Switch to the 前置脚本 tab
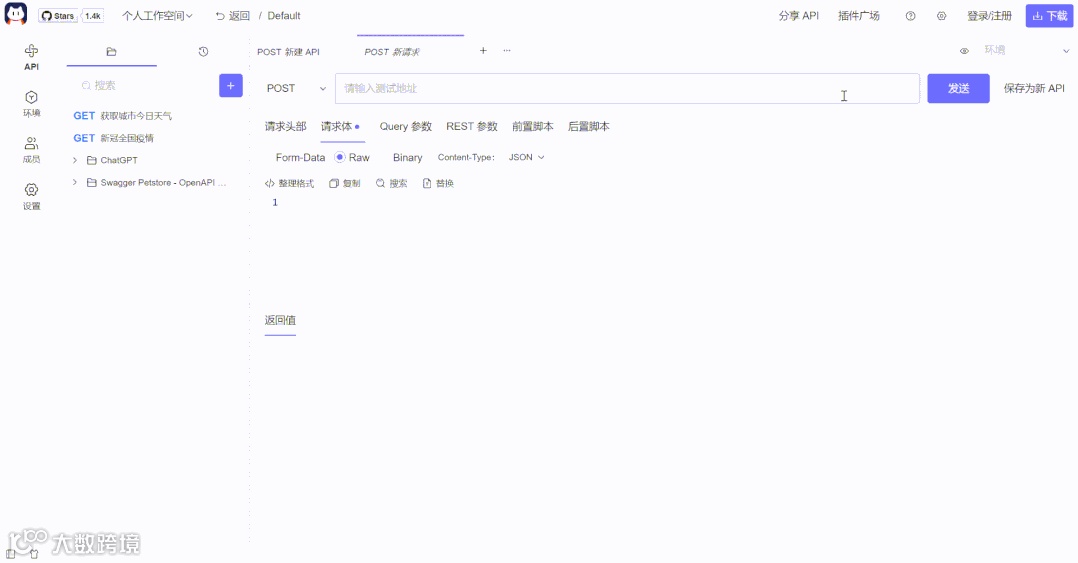 pos(533,126)
